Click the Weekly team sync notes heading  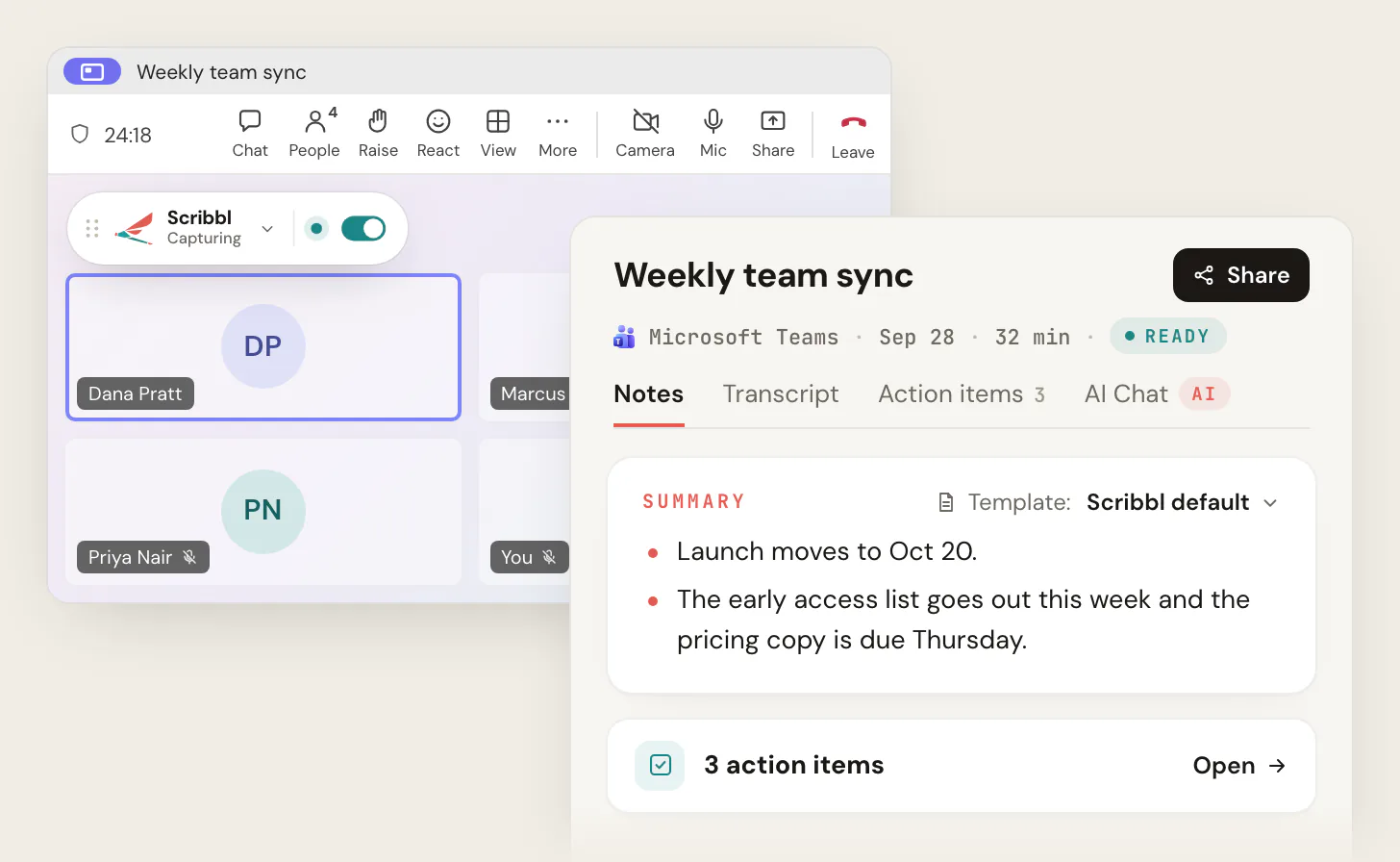[x=763, y=275]
